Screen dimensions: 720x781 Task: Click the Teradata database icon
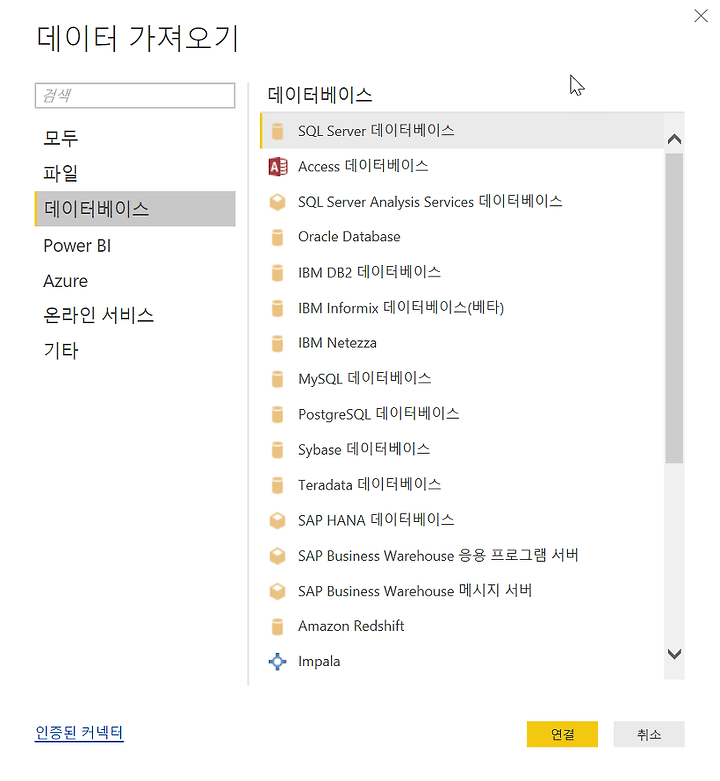click(277, 485)
